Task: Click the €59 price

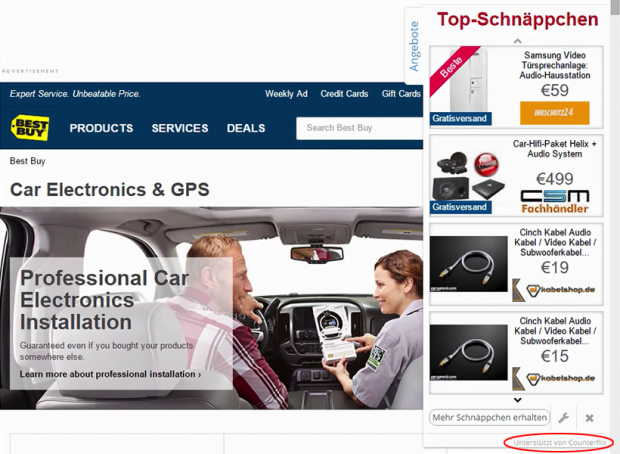Action: [555, 91]
